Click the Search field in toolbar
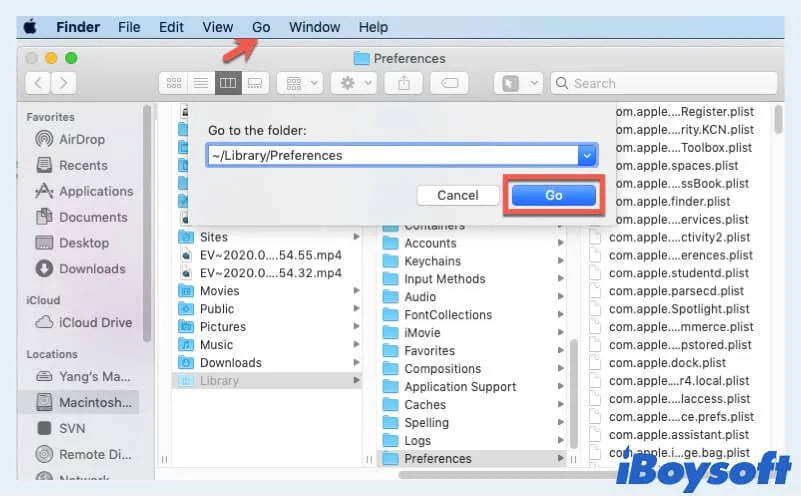The image size is (801, 497). pyautogui.click(x=660, y=84)
